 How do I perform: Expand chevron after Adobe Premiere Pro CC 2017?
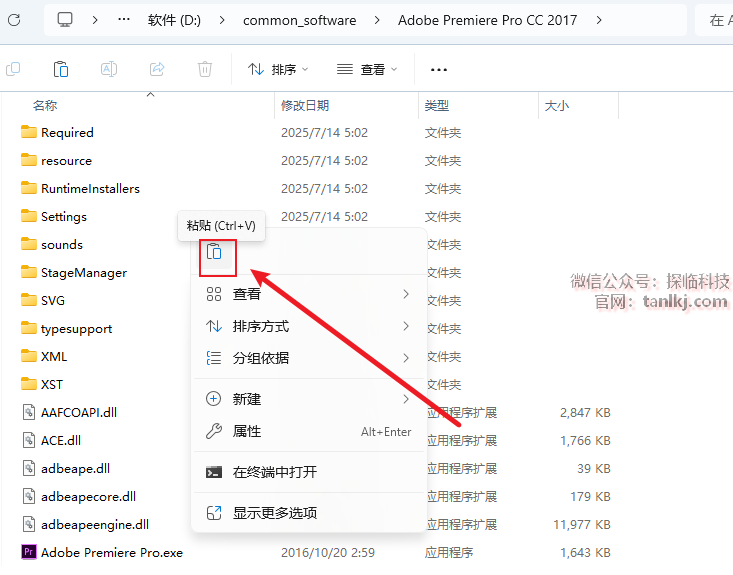599,20
